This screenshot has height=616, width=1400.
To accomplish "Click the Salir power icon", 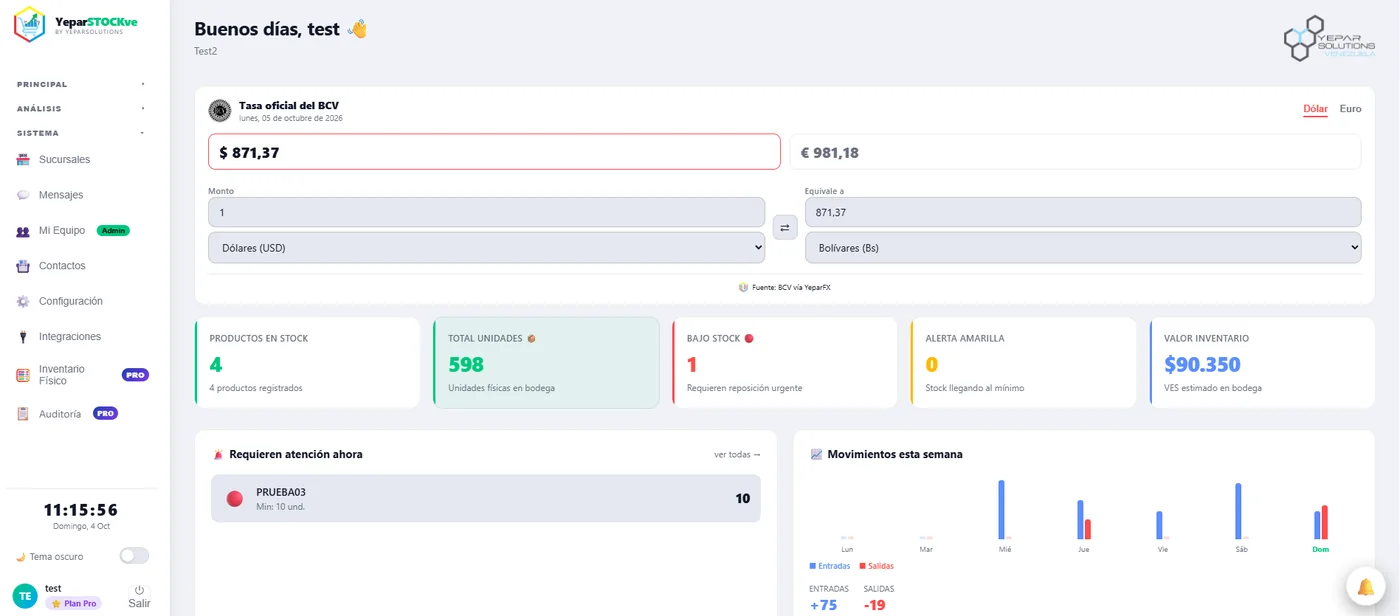I will click(139, 590).
